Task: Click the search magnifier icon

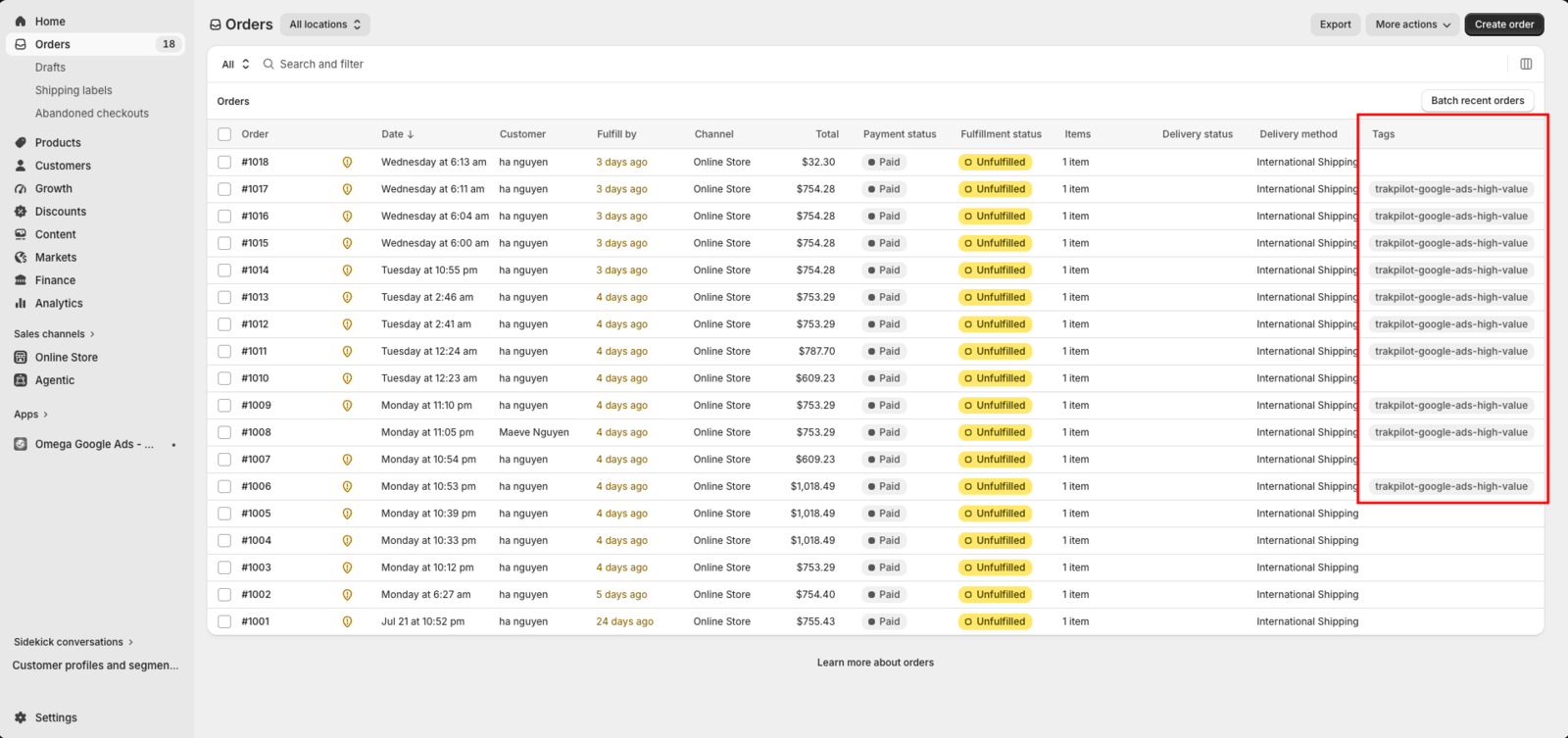Action: (269, 64)
